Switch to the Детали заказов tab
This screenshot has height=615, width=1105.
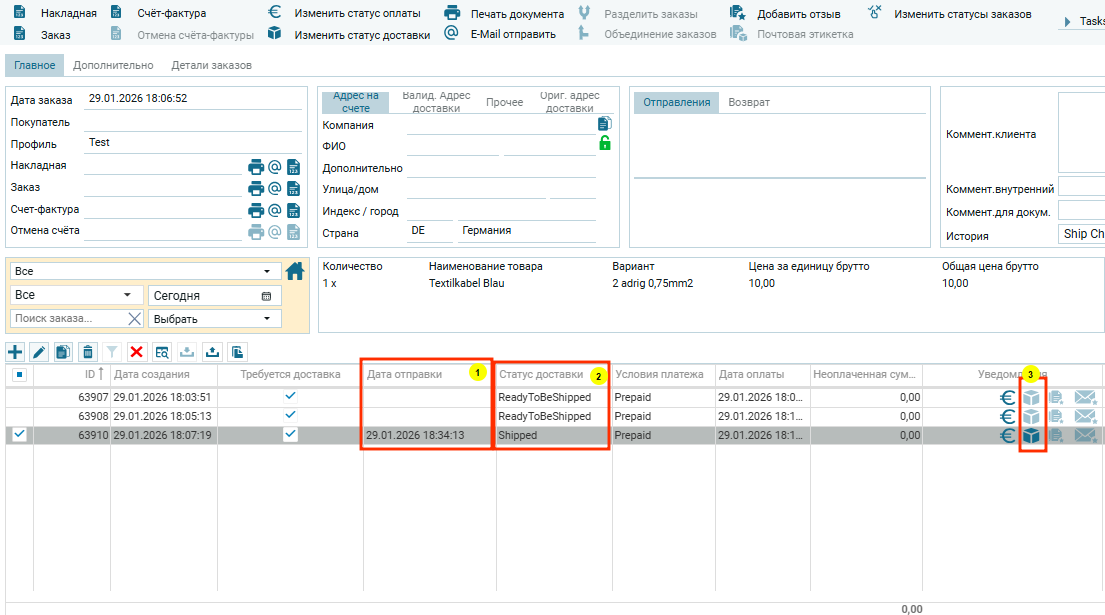click(211, 65)
